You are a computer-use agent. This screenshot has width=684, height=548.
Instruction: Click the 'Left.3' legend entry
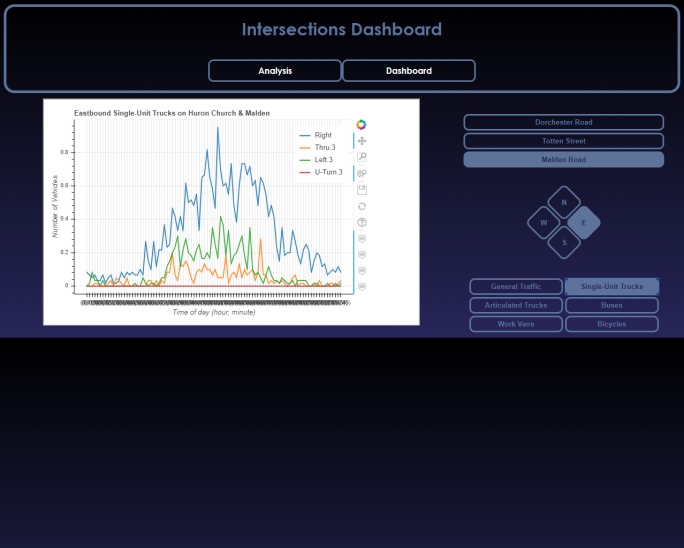click(316, 160)
